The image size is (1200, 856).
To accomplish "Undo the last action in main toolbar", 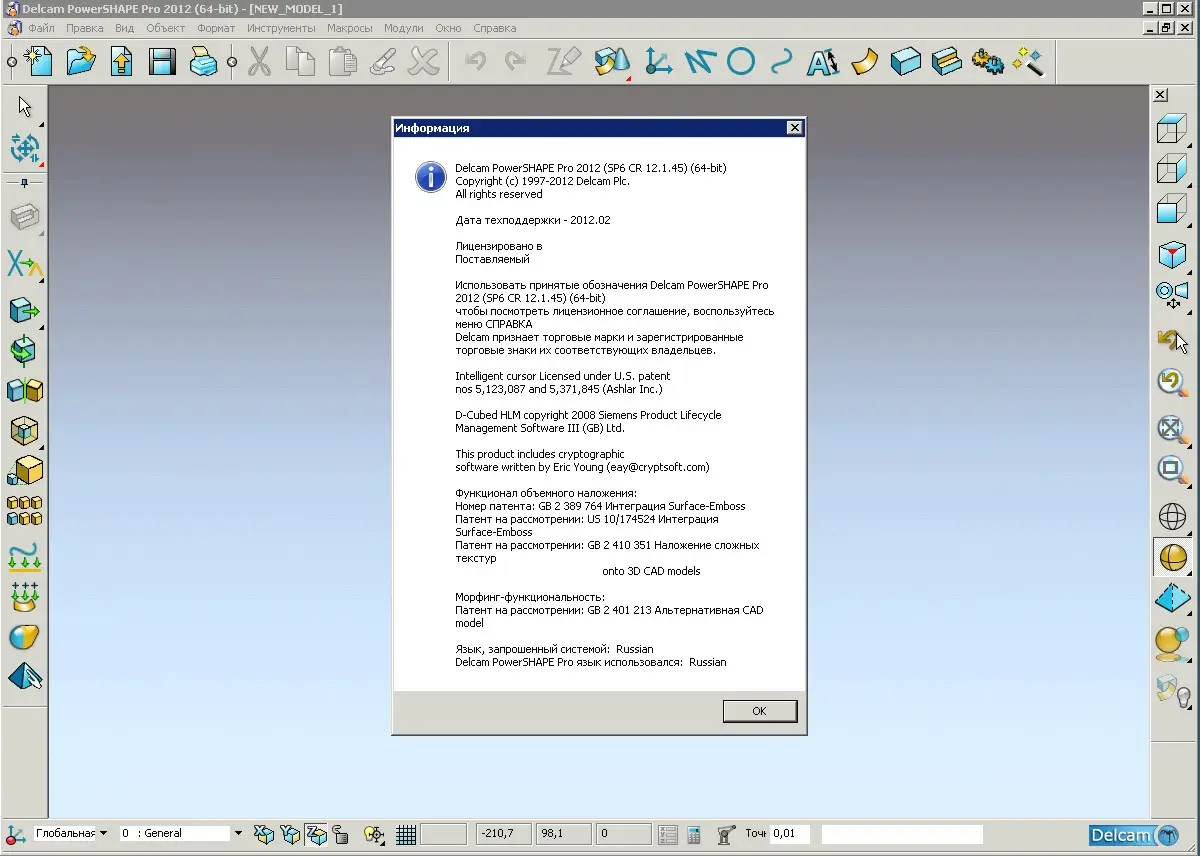I will 475,62.
